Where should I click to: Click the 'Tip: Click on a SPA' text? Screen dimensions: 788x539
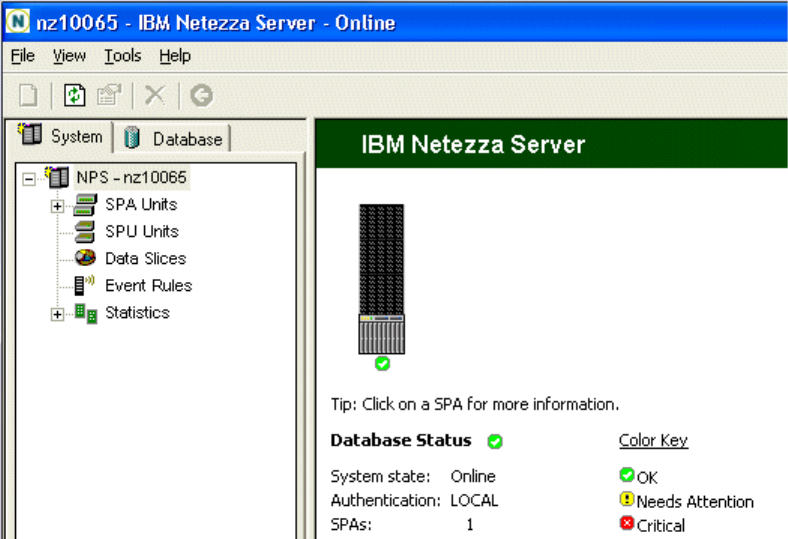point(475,404)
